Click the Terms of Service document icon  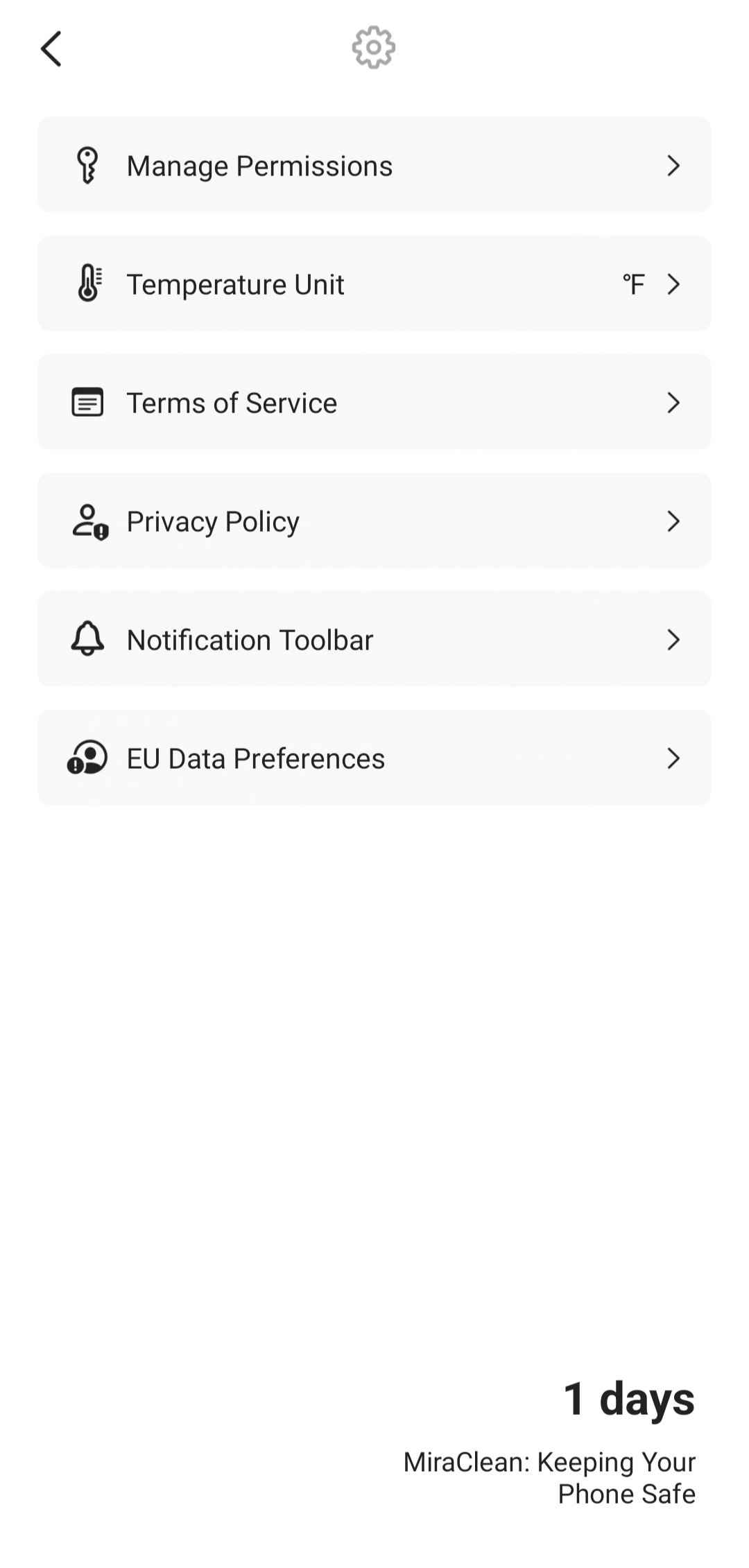tap(87, 402)
